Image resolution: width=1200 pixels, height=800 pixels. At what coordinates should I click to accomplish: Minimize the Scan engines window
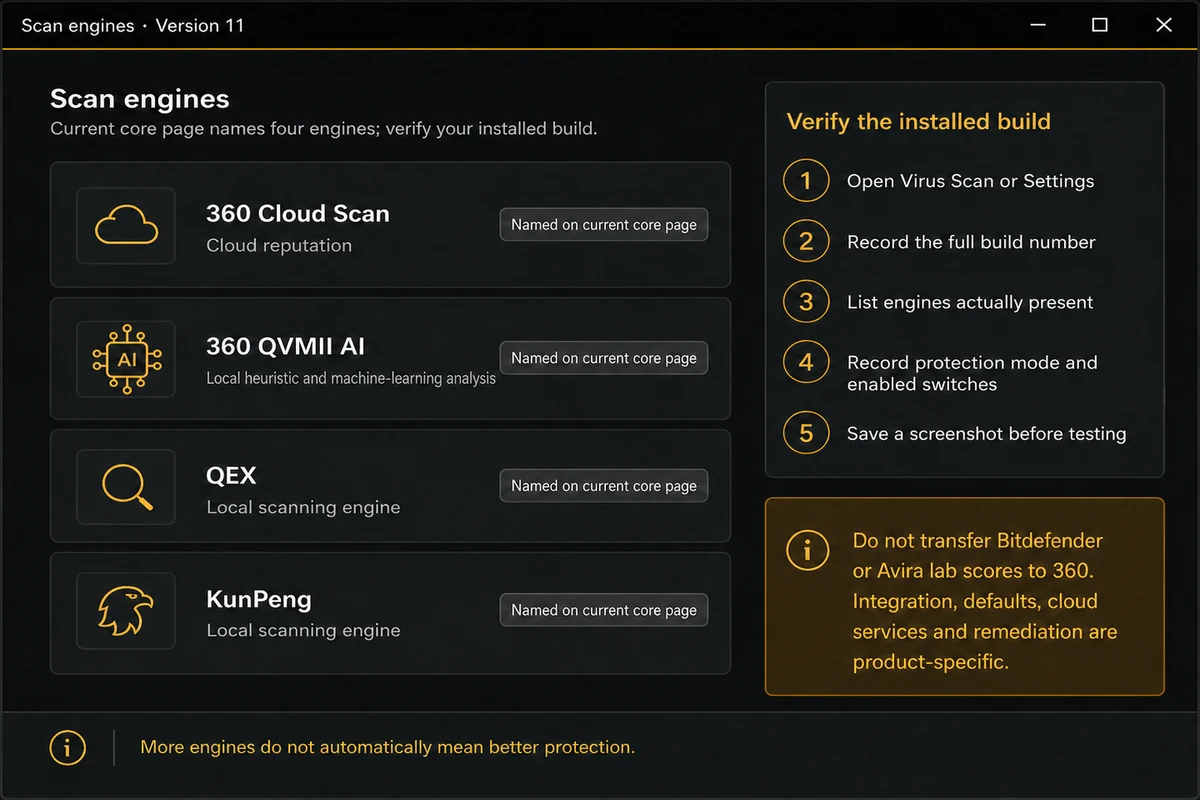(x=1036, y=25)
